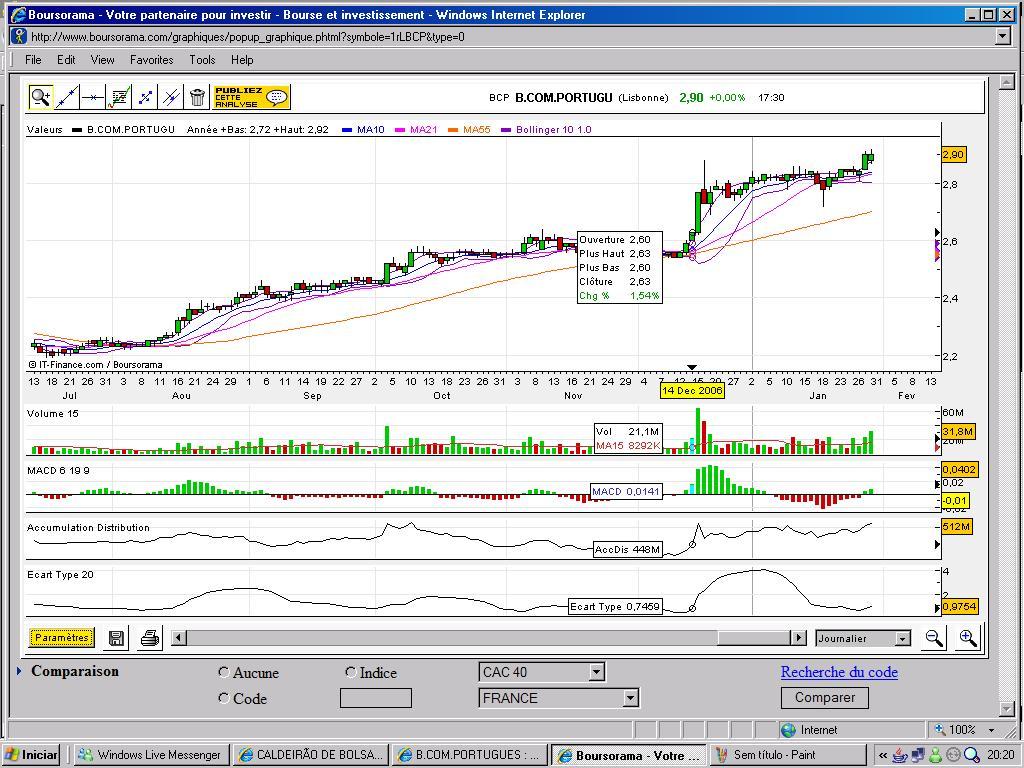
Task: Open the address bar dropdown arrow
Action: (1003, 37)
